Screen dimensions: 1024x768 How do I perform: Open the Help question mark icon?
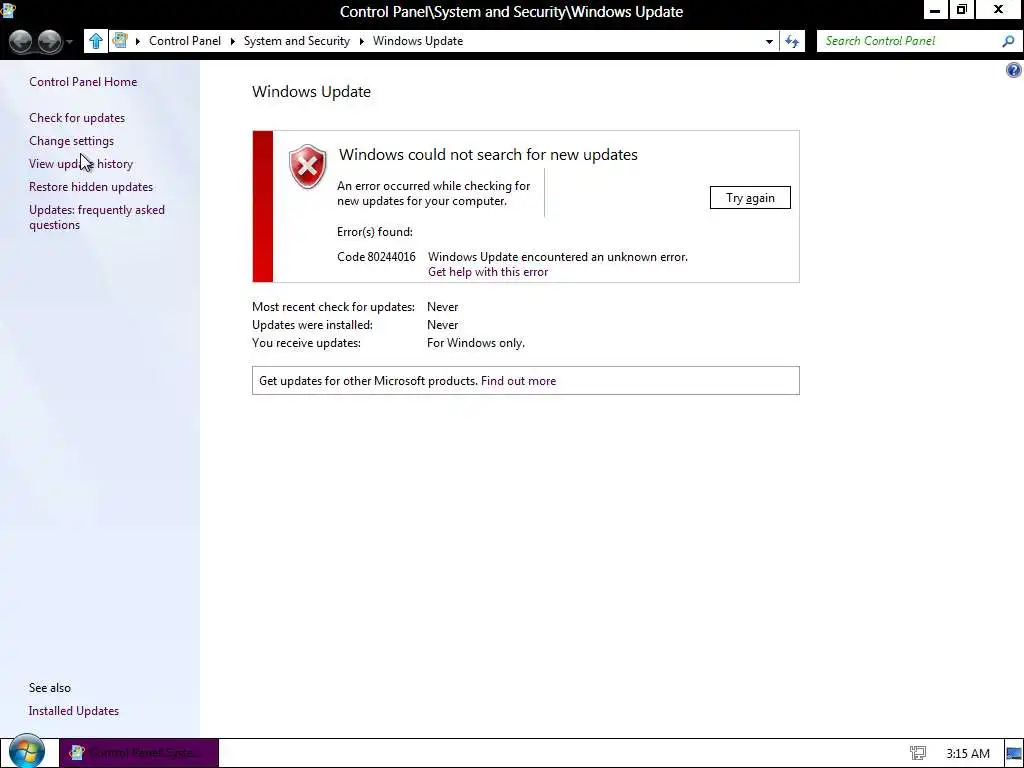coord(1014,70)
